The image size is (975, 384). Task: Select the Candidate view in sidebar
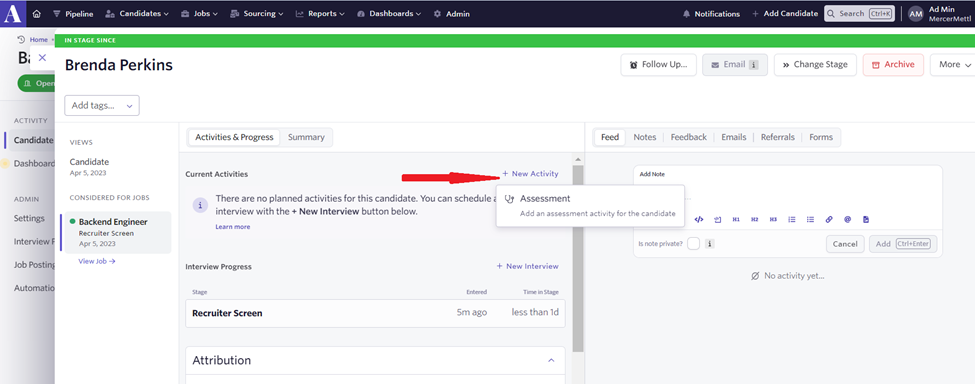pyautogui.click(x=89, y=166)
